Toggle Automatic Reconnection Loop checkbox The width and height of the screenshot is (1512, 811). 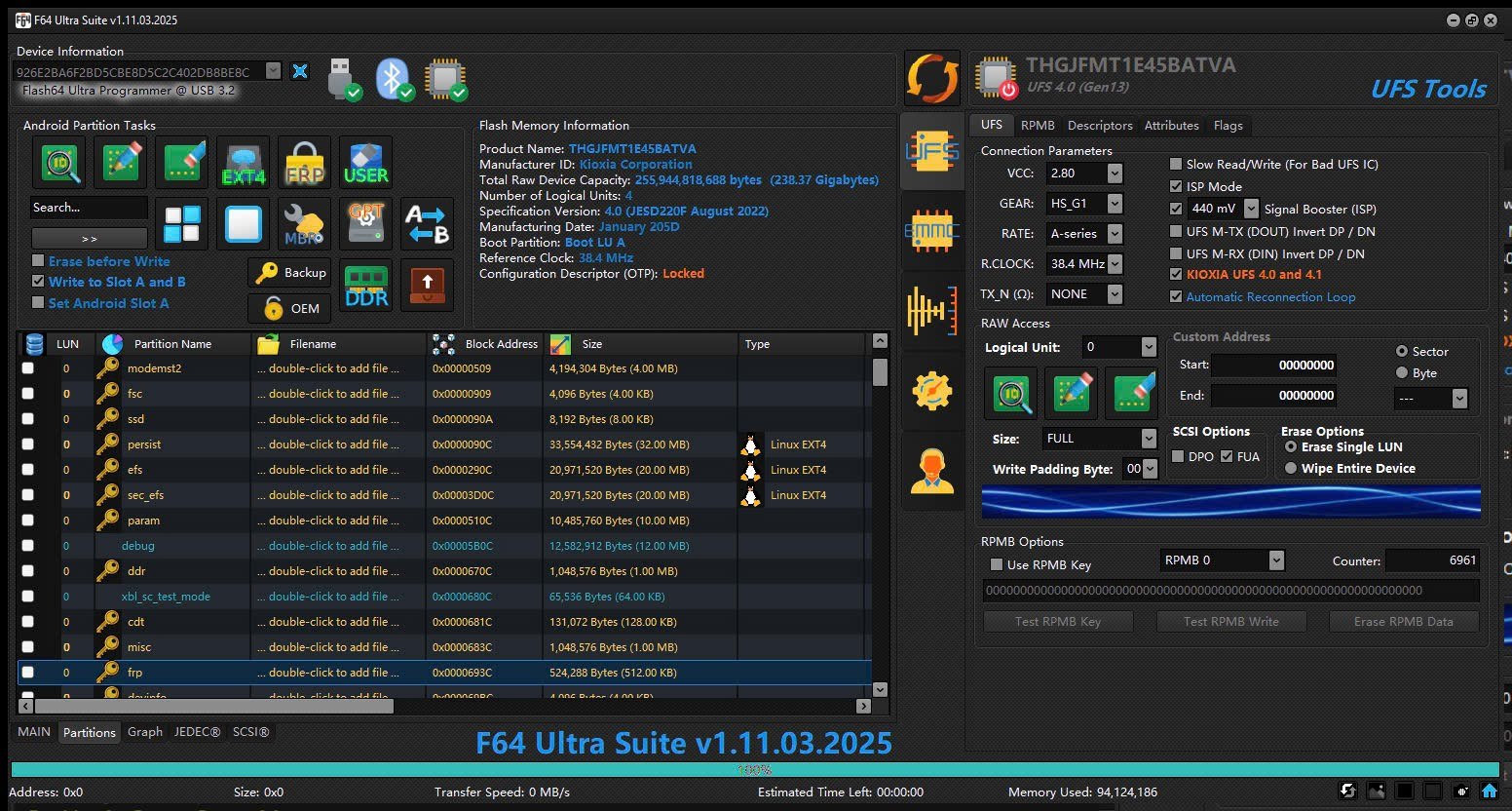(x=1176, y=296)
